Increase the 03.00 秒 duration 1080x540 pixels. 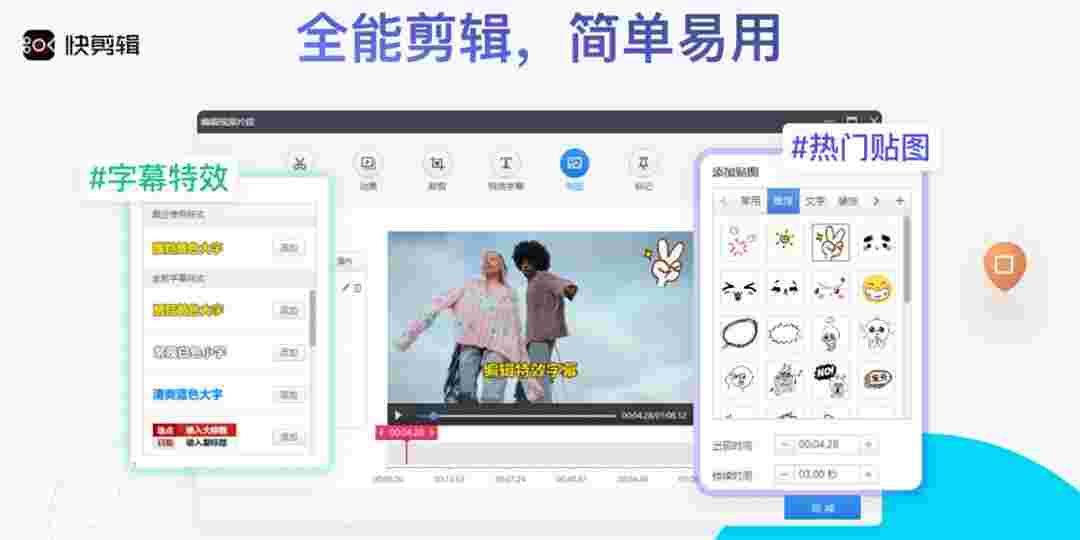pyautogui.click(x=868, y=475)
